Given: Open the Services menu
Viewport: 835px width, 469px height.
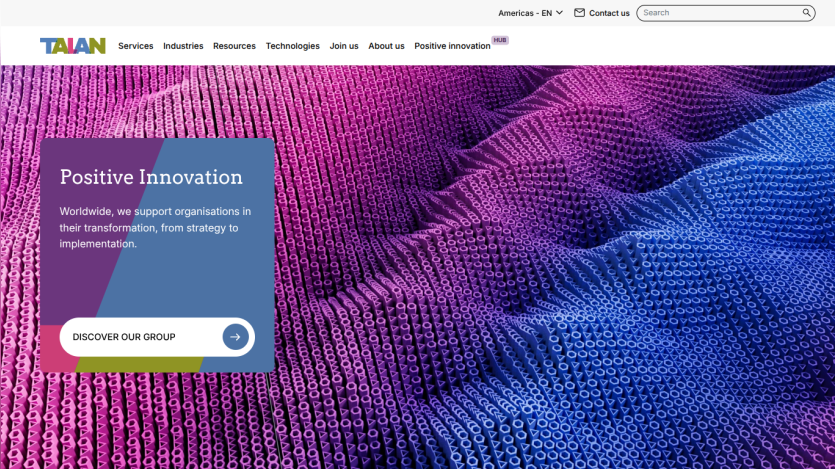Looking at the screenshot, I should pos(136,46).
